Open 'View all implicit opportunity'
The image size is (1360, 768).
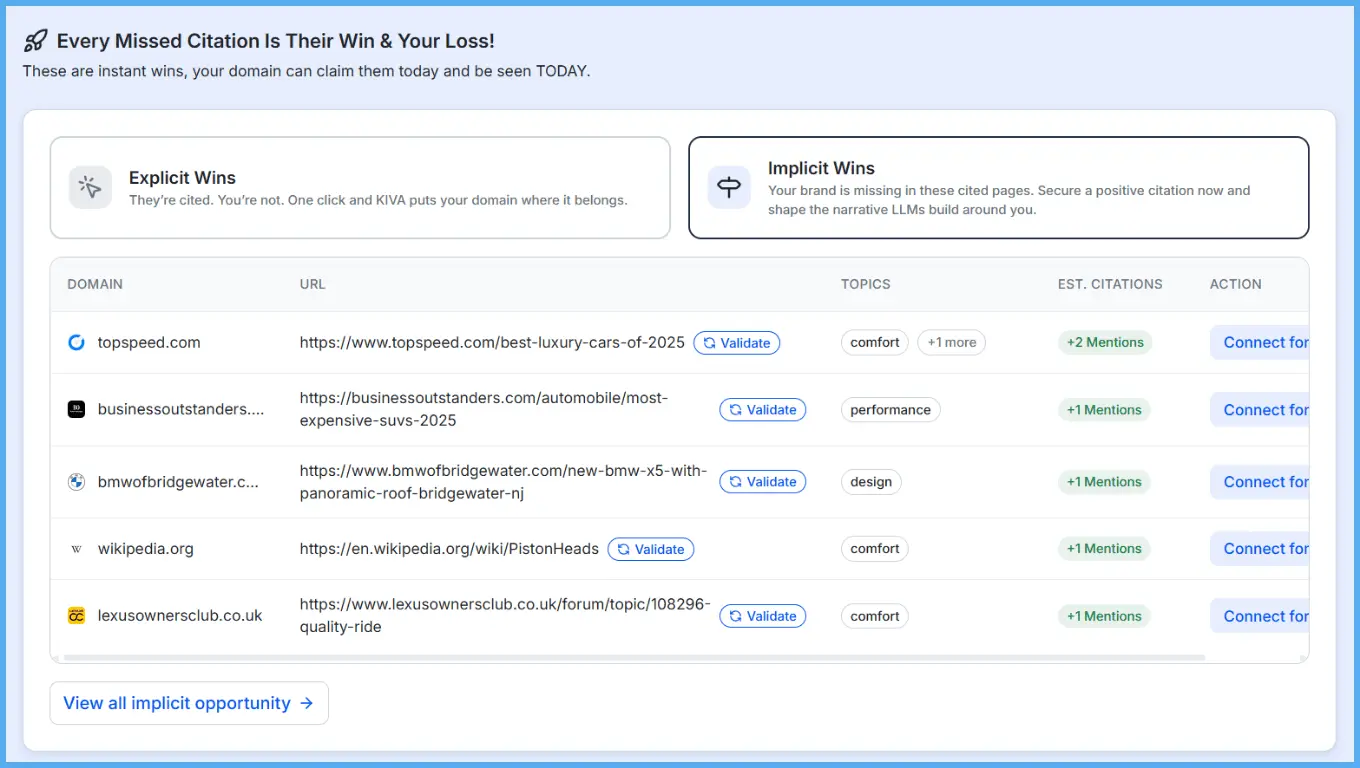tap(189, 703)
